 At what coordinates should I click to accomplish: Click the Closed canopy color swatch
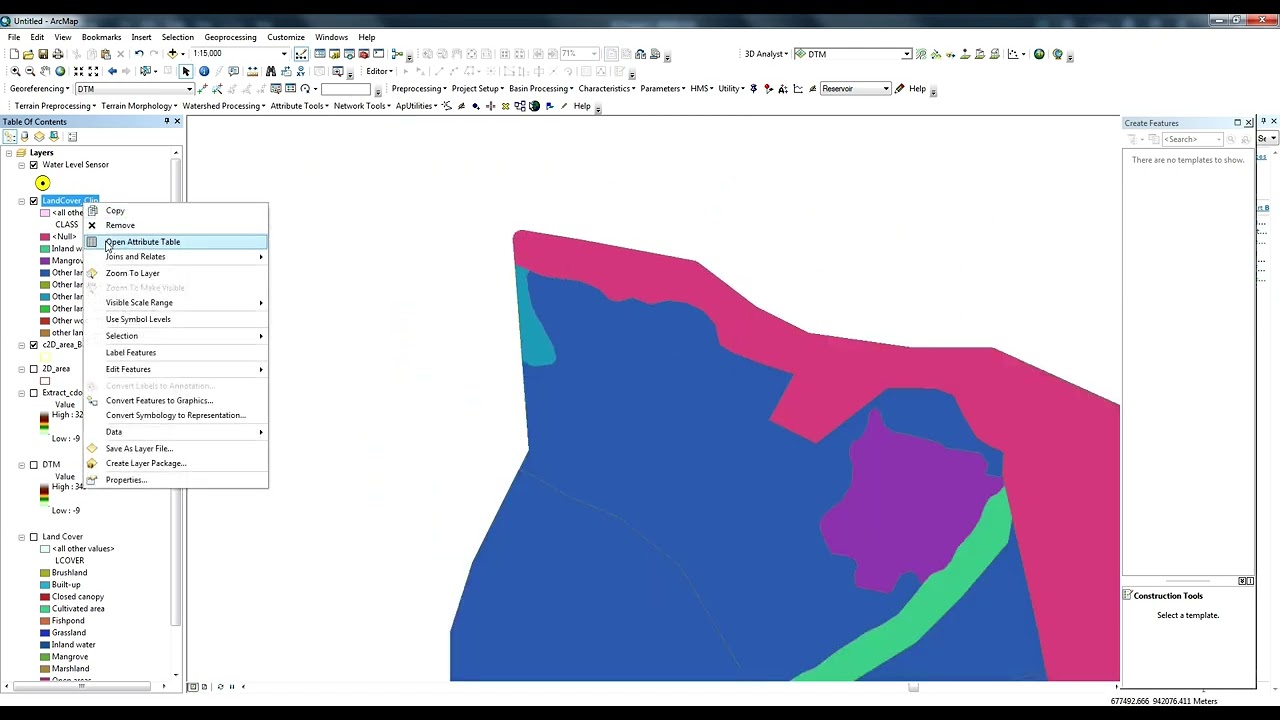(45, 597)
